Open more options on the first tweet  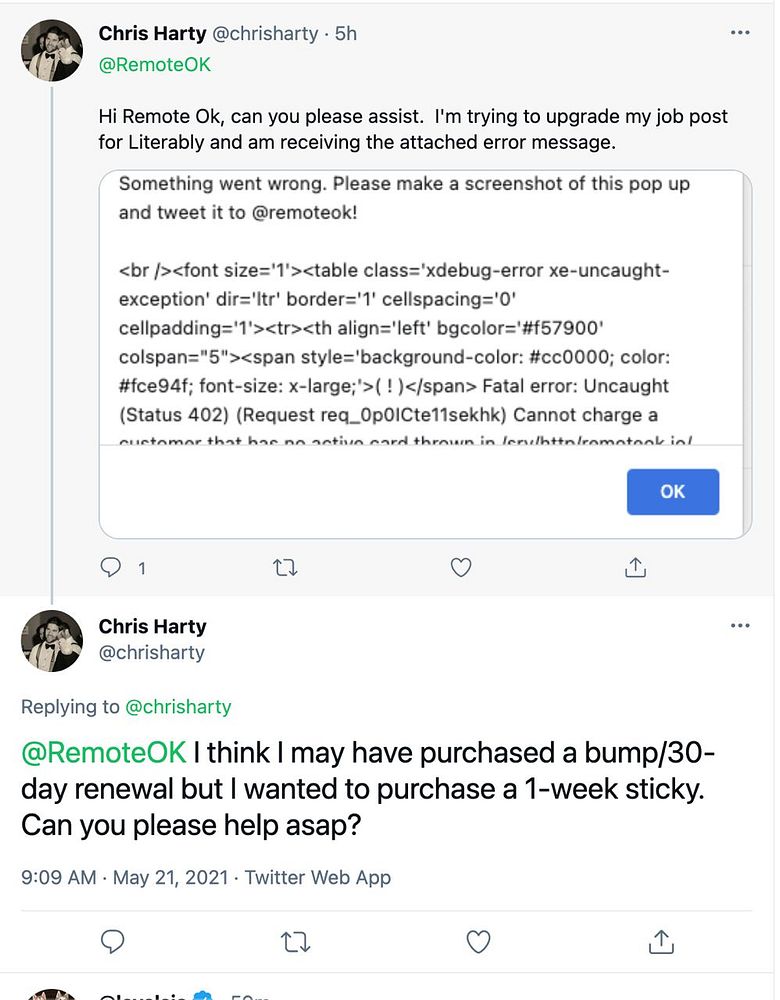pyautogui.click(x=740, y=33)
